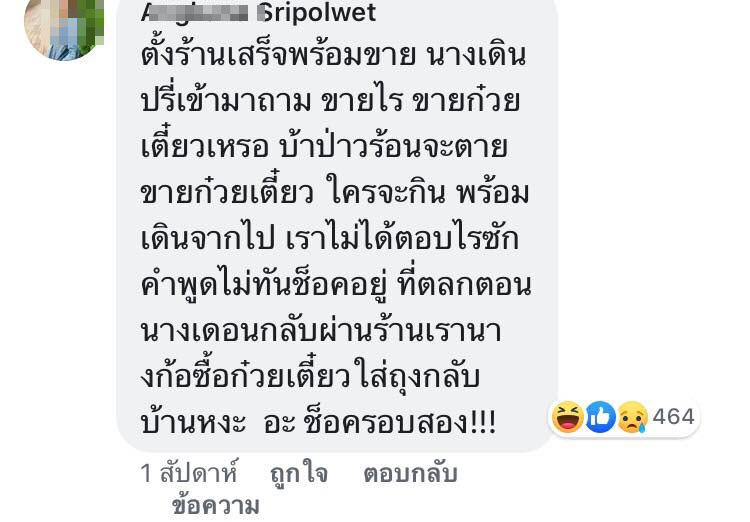This screenshot has height=522, width=750.
Task: Click the line starting นางเดอนกลับผ่านร้าน
Action: coord(321,330)
